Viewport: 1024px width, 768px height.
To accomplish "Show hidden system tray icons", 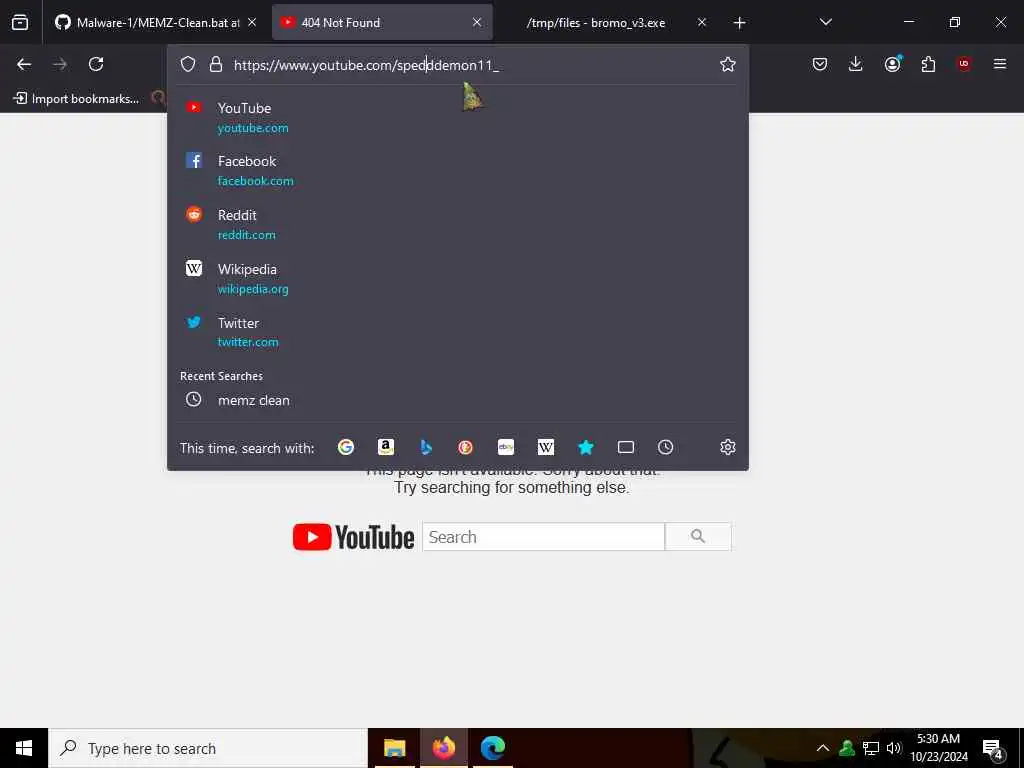I will 823,748.
